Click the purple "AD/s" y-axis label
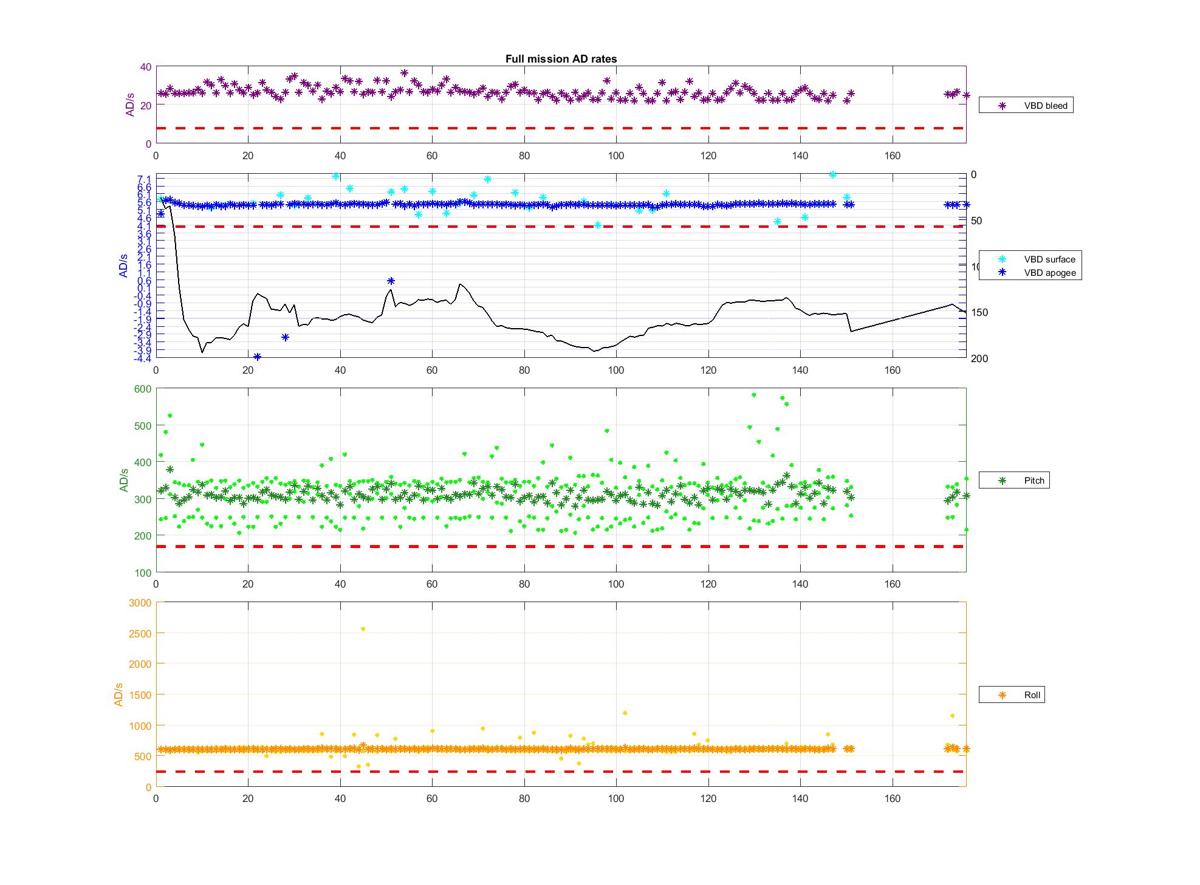1200x885 pixels. coord(130,105)
